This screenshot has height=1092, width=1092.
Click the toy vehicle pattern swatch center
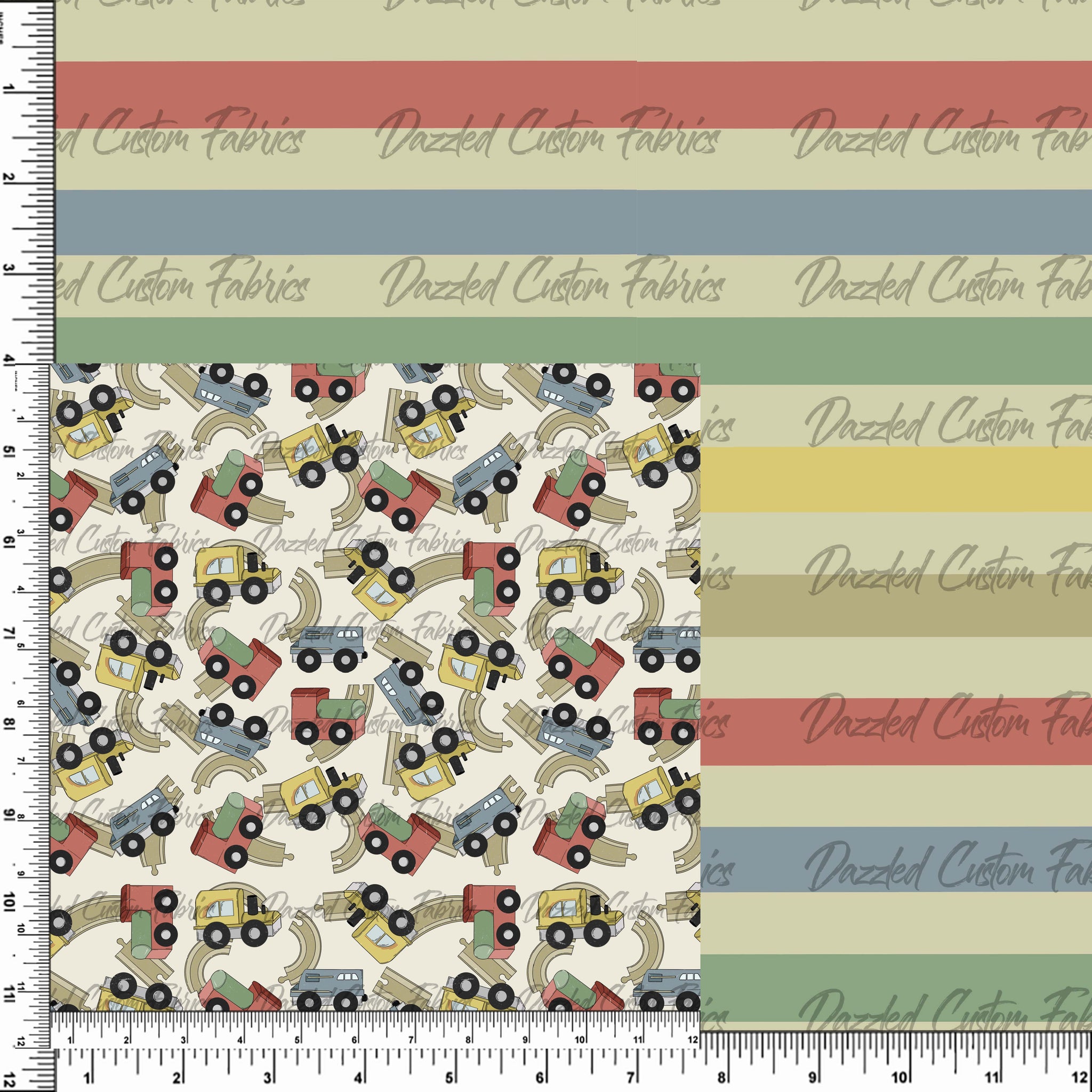(x=375, y=687)
